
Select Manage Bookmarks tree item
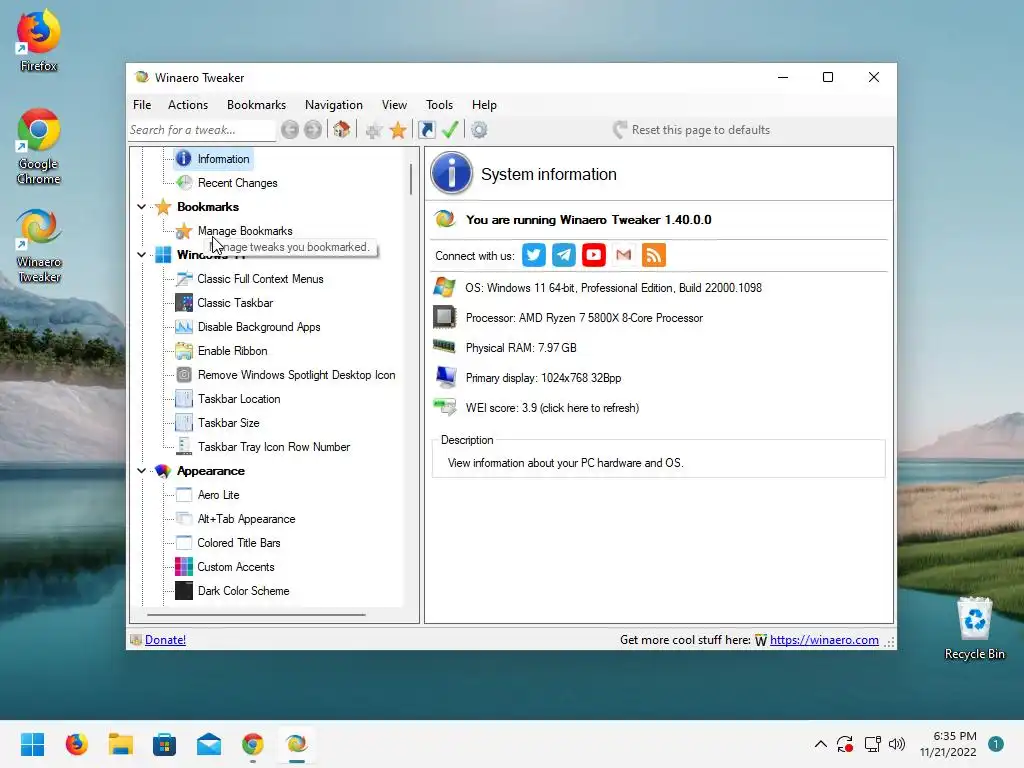click(x=245, y=231)
